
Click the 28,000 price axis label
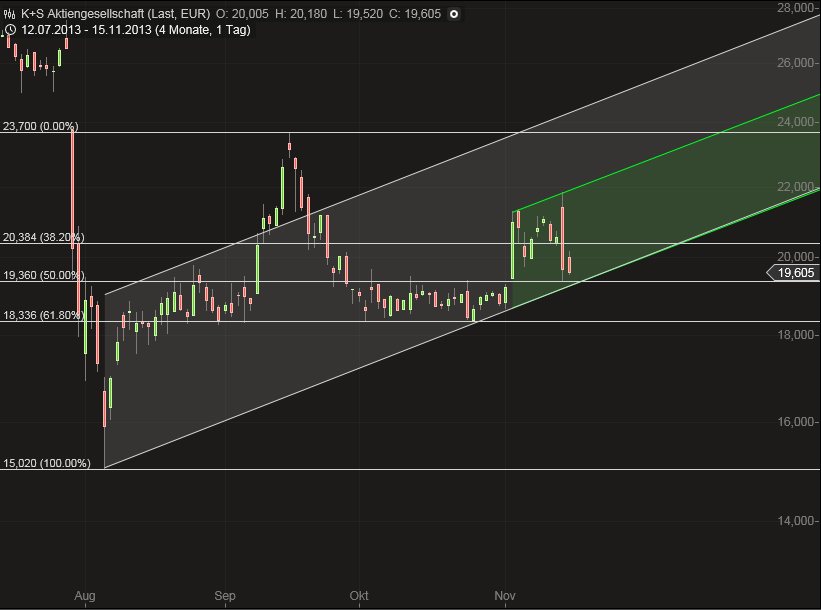(x=797, y=8)
